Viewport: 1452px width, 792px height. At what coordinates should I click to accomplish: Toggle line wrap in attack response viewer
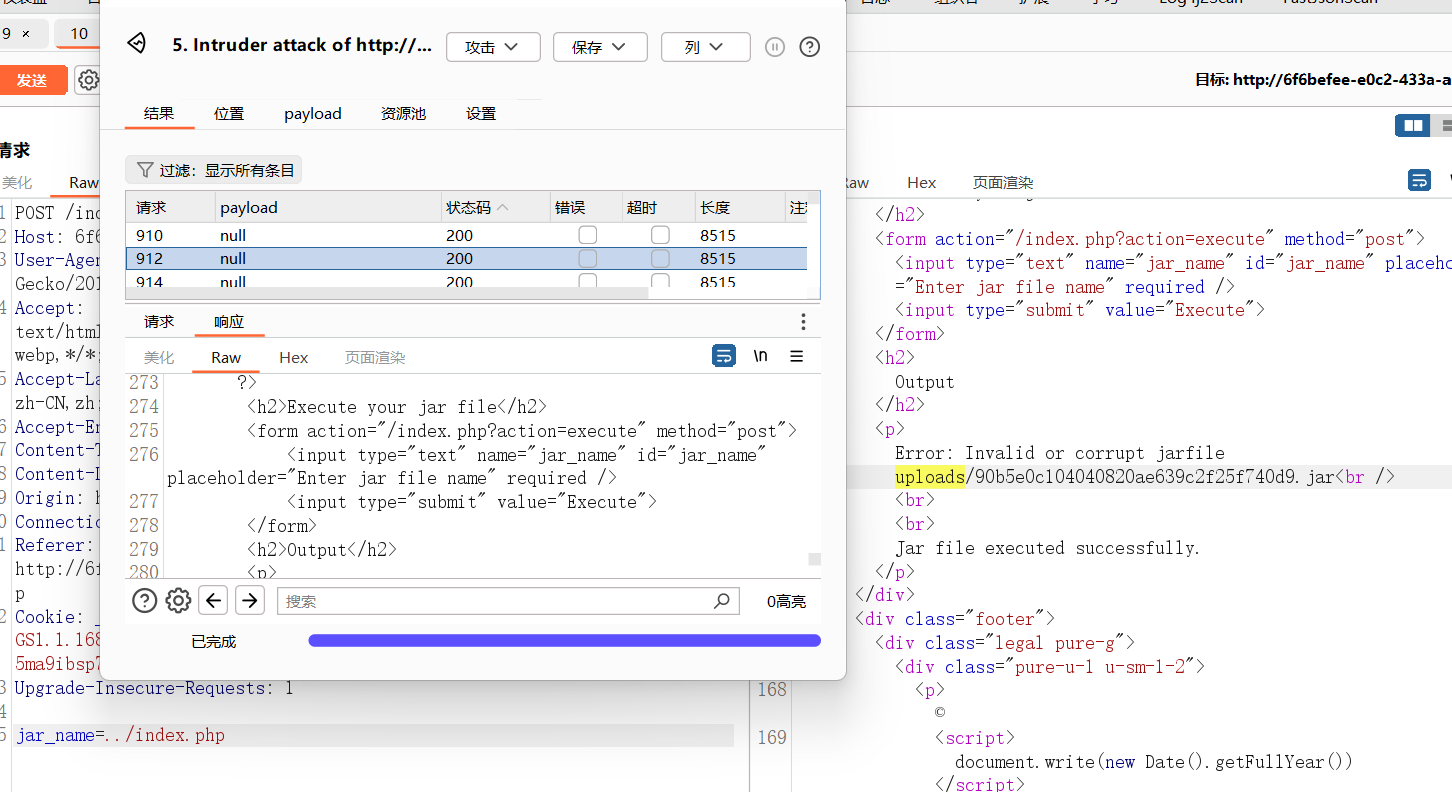(x=724, y=356)
